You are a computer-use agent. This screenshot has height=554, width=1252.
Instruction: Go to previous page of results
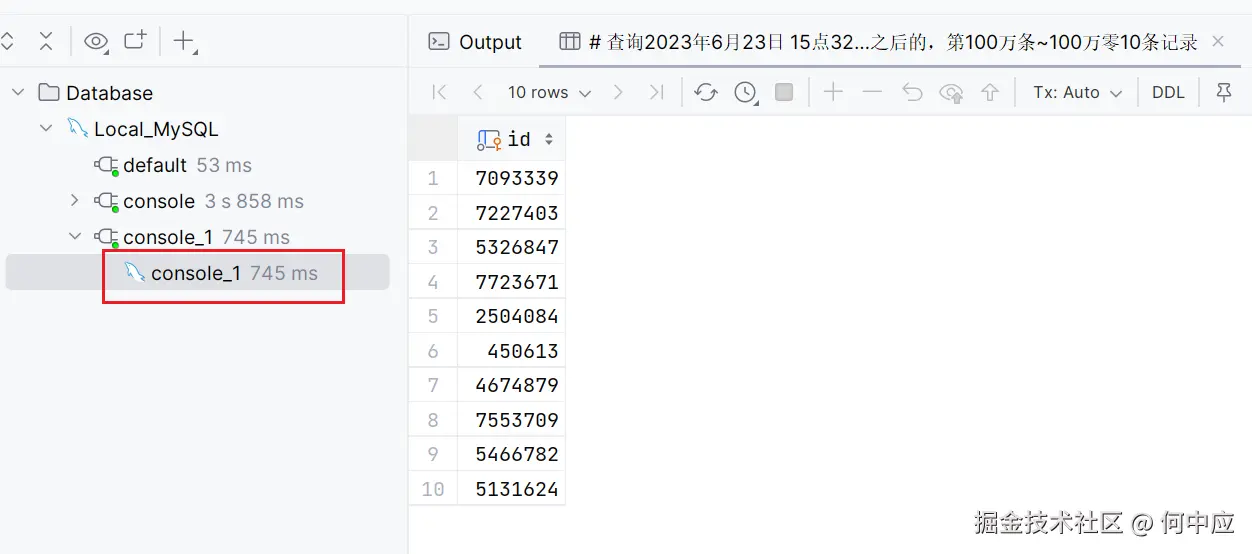478,92
